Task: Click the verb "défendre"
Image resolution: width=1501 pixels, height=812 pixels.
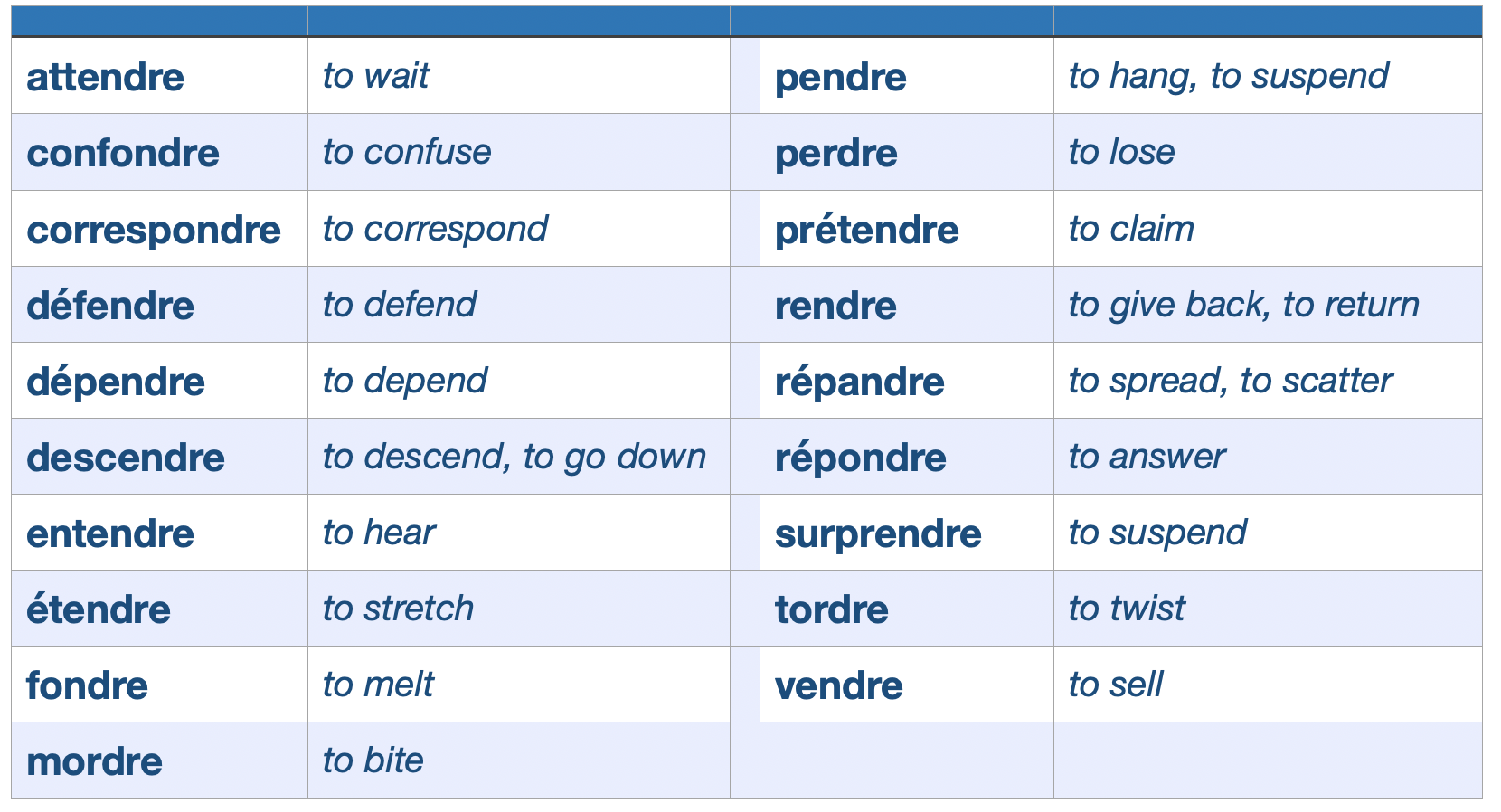Action: coord(110,306)
